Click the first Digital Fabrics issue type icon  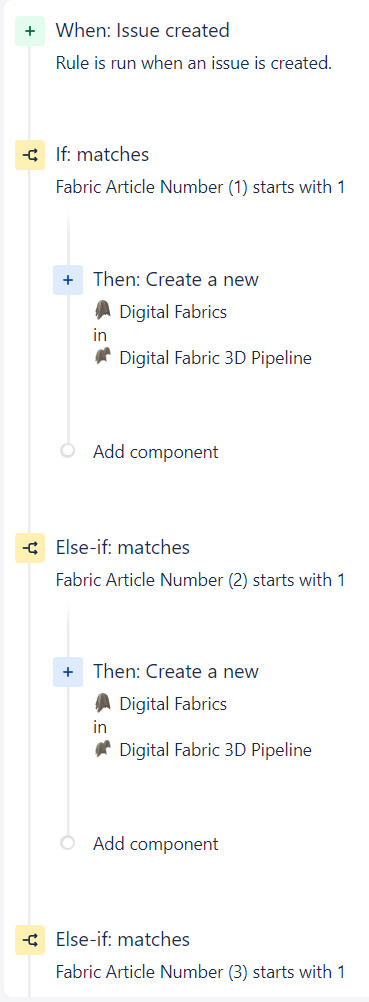click(x=102, y=312)
